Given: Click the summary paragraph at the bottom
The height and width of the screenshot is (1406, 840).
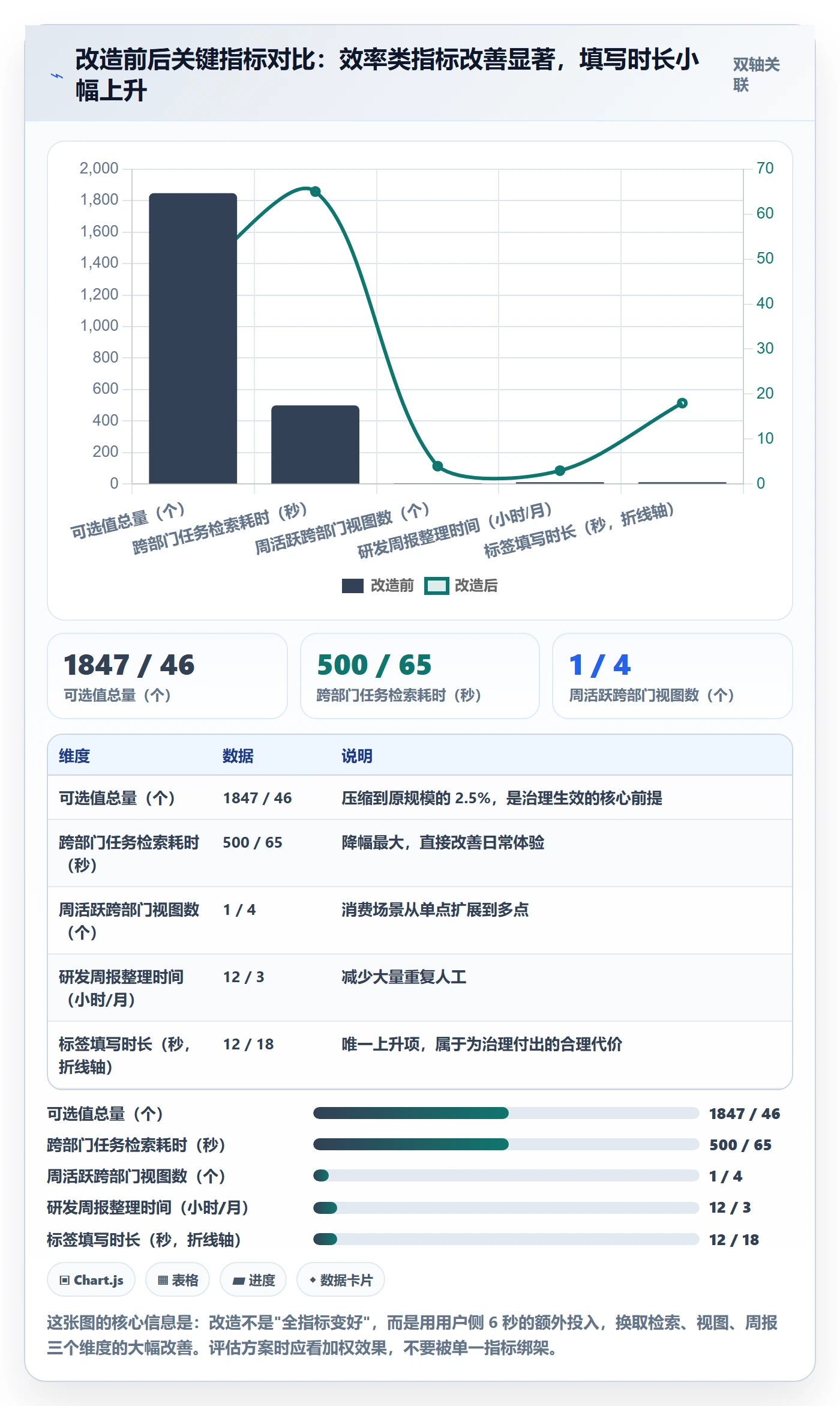Looking at the screenshot, I should (412, 1335).
